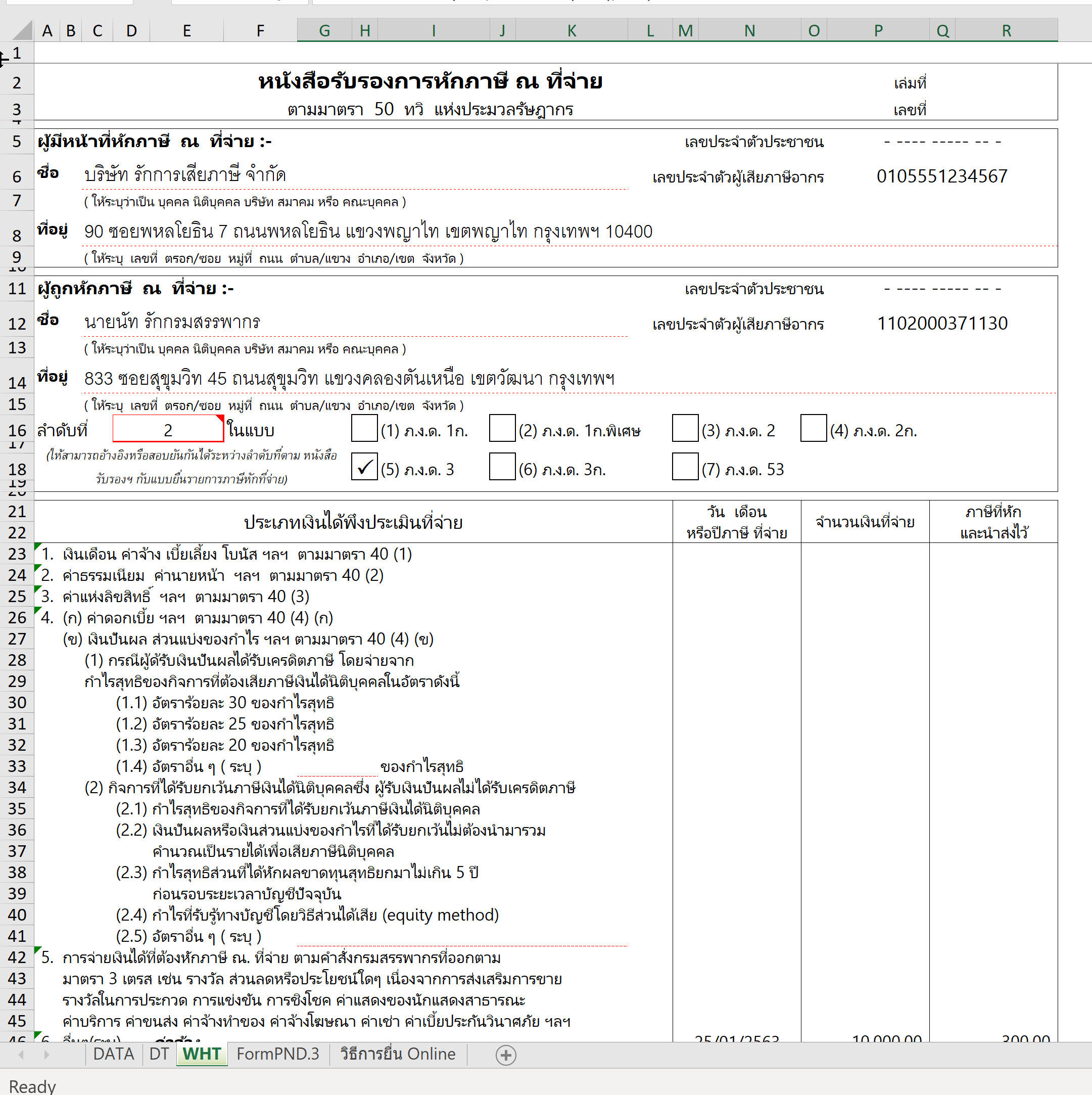
Task: Switch to the DT sheet tab
Action: tap(159, 1054)
